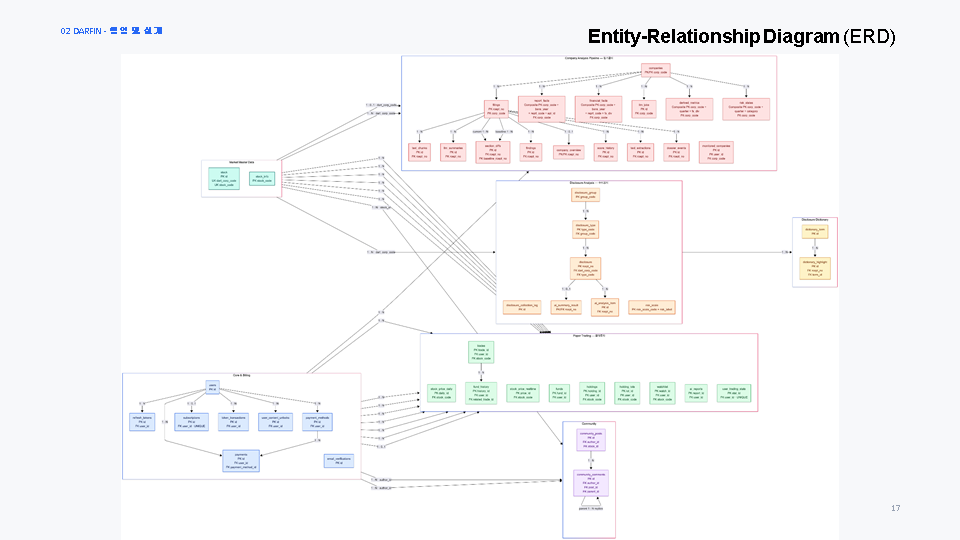
Task: Select the funds entity box
Action: coord(559,393)
